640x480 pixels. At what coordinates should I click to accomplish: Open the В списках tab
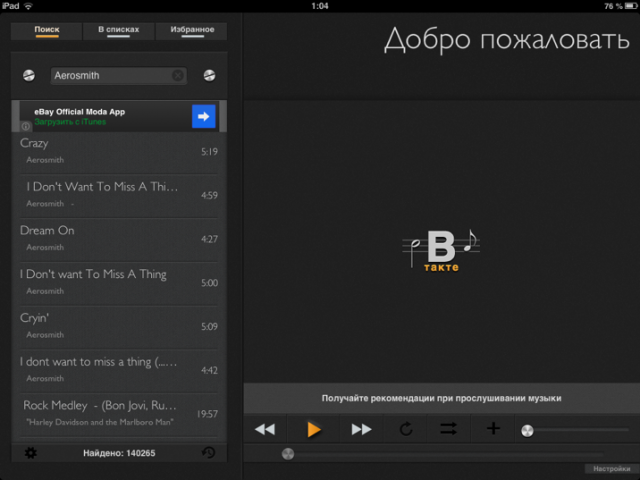click(119, 31)
